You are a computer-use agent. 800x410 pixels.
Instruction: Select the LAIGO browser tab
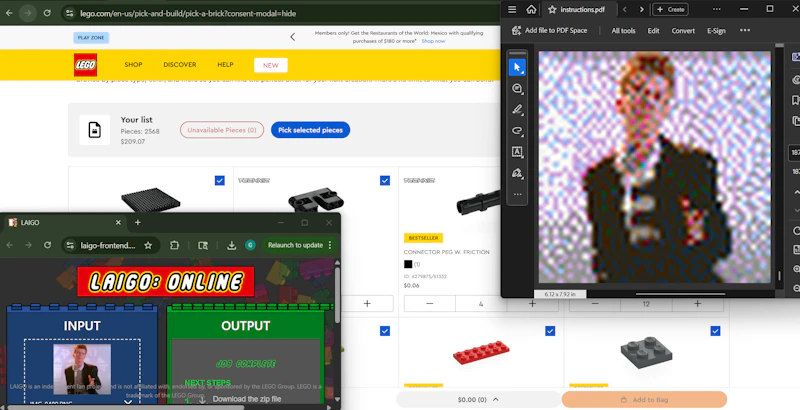click(x=64, y=222)
